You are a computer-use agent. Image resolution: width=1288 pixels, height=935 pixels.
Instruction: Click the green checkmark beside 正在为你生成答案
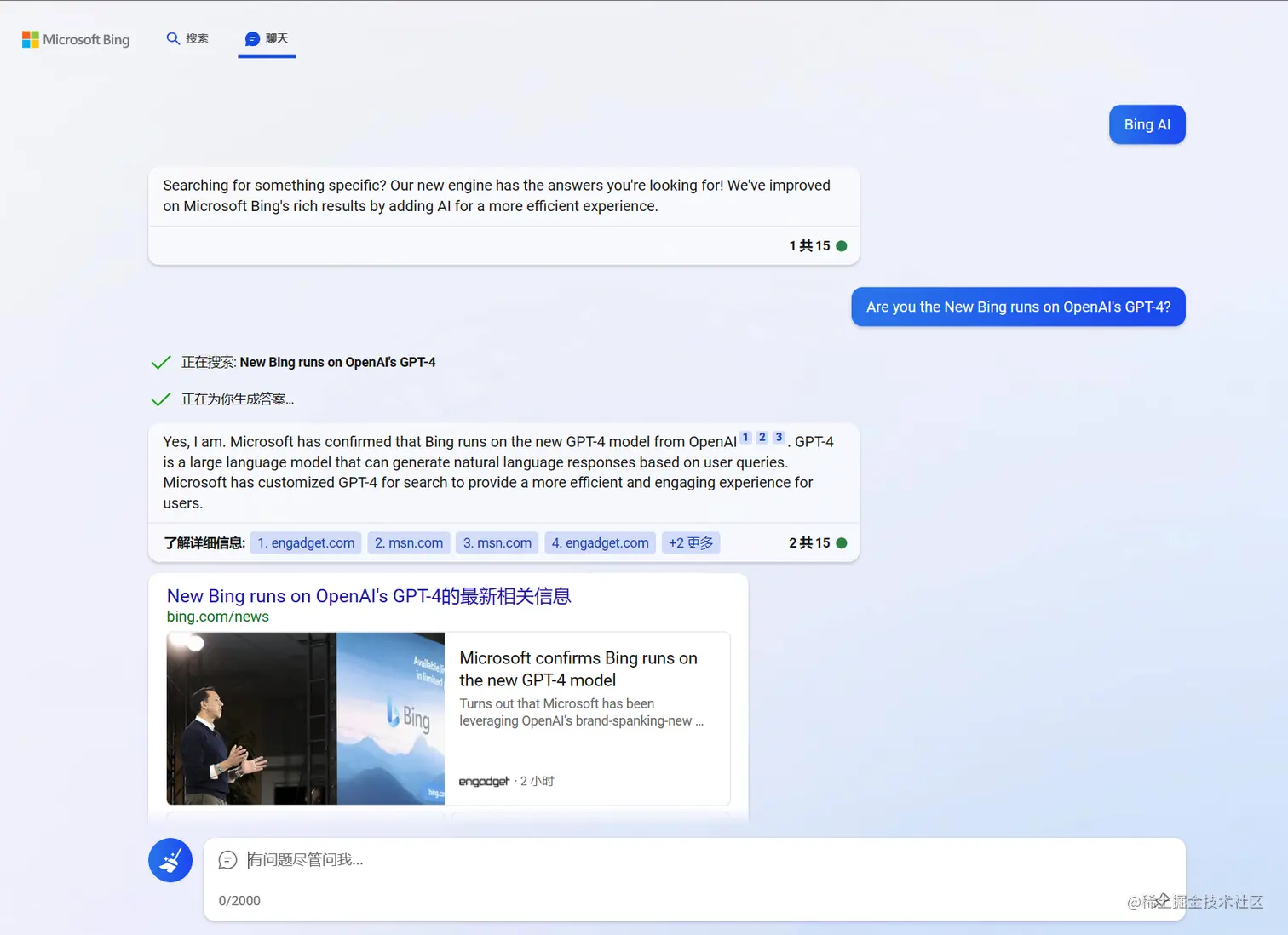pos(161,399)
